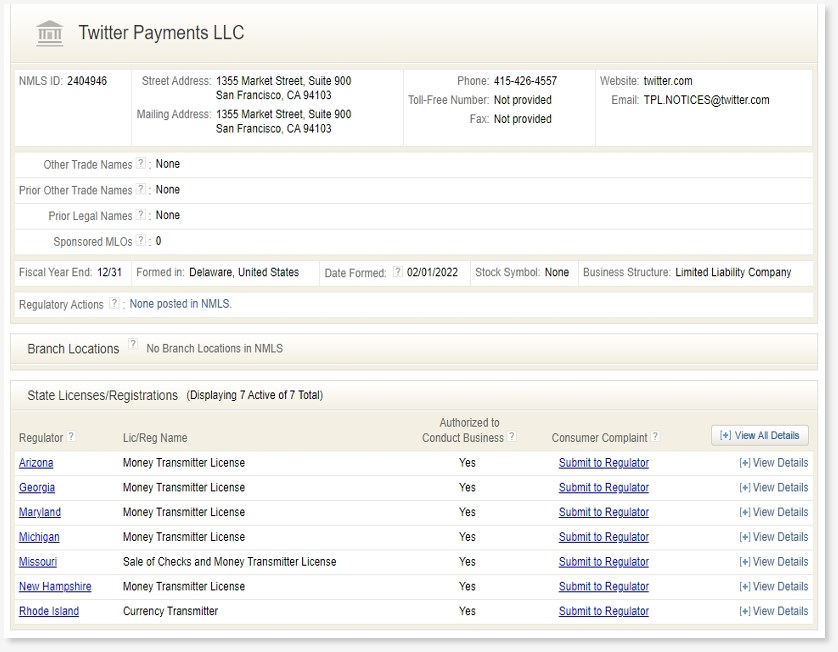Click help icon beside Regulator column header
This screenshot has height=652, width=838.
(71, 437)
